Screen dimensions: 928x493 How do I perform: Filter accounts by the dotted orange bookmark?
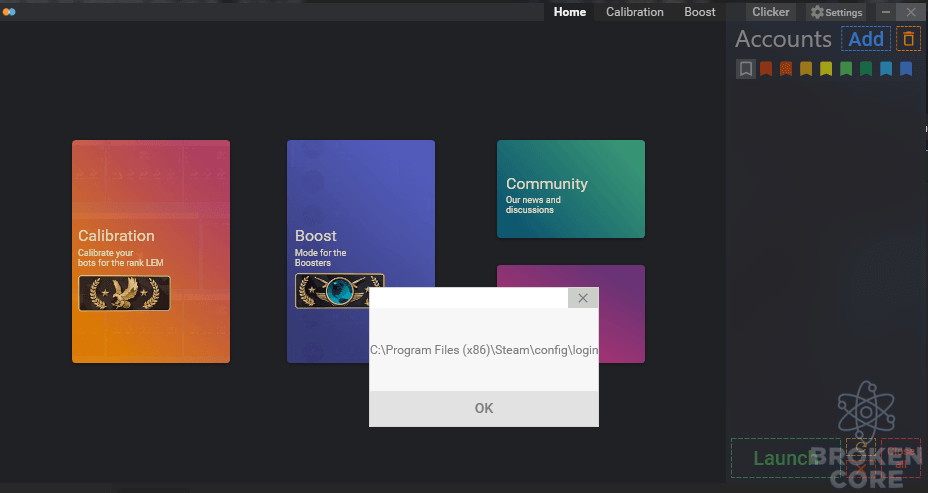click(786, 69)
